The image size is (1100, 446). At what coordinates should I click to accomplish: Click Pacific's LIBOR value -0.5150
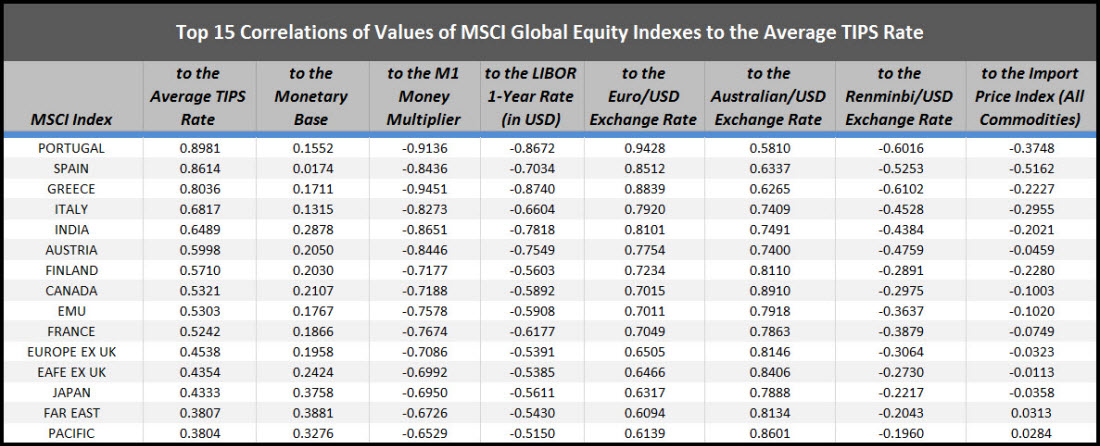coord(530,433)
